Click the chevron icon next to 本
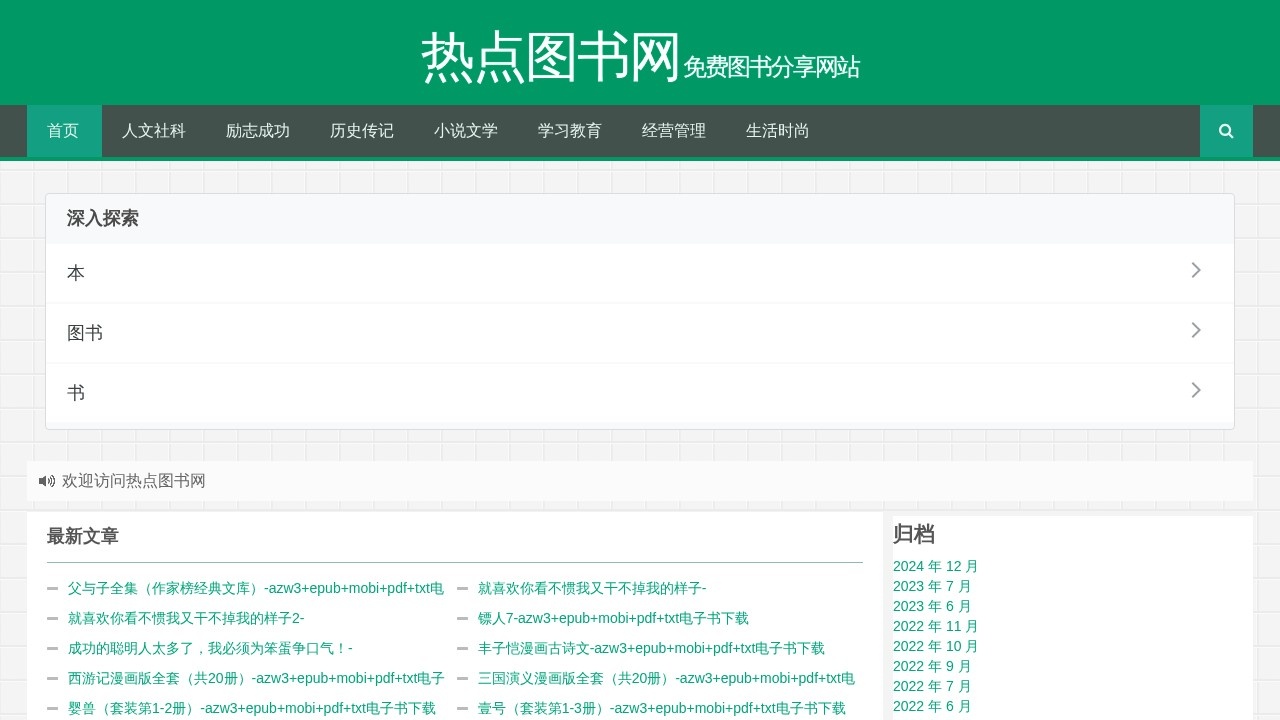The image size is (1280, 720). point(1196,270)
